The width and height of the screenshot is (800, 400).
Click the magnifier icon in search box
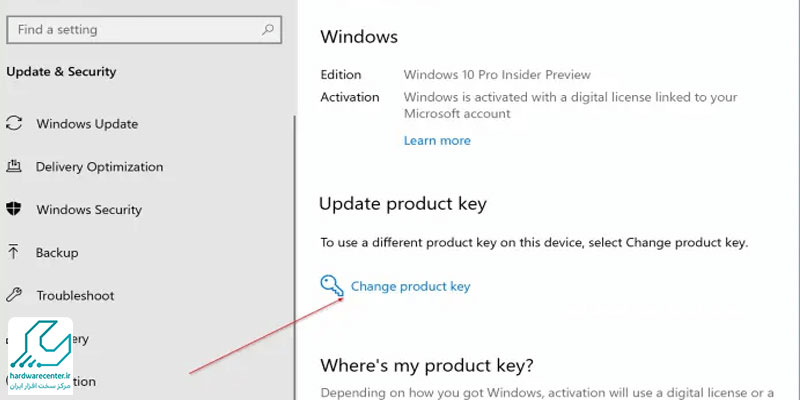(267, 30)
